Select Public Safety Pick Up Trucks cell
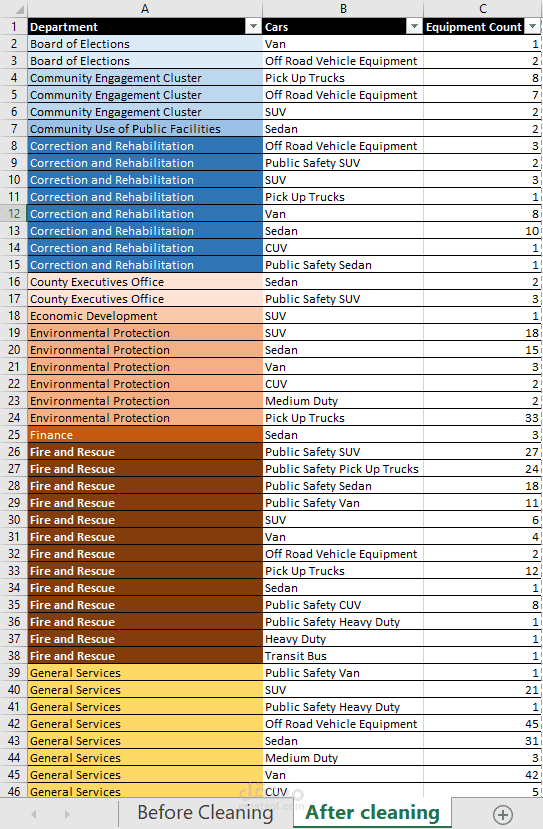The width and height of the screenshot is (543, 829). (x=343, y=469)
